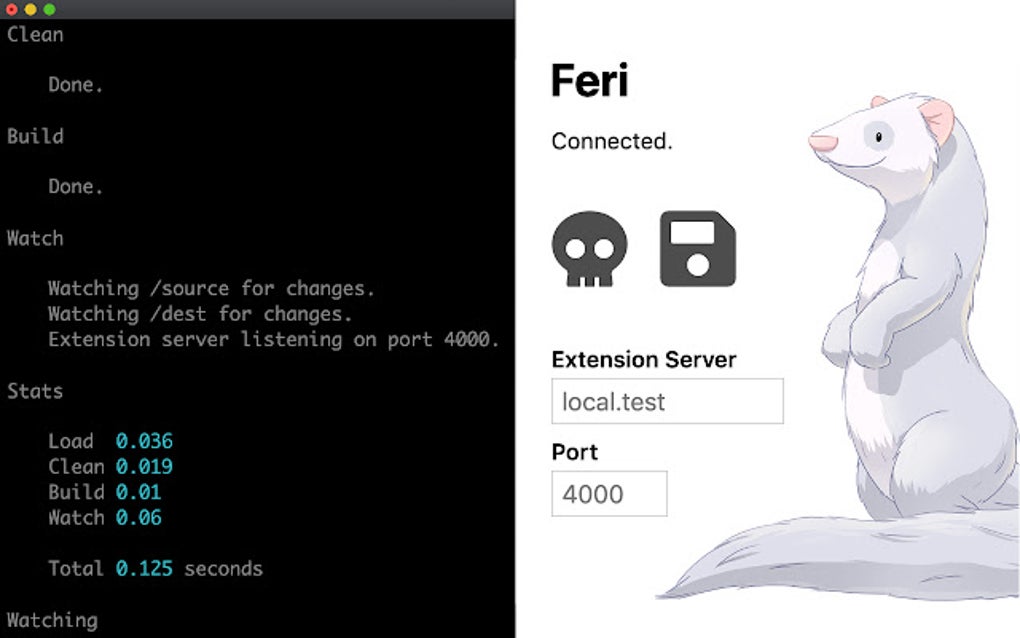Click the Load 0.036 stat value
The height and width of the screenshot is (638, 1020).
144,441
